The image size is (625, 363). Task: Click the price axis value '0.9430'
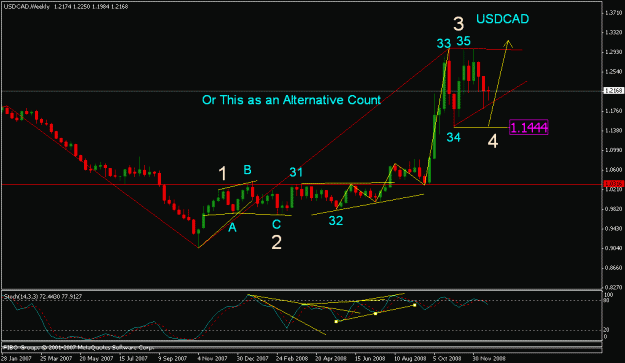[x=614, y=228]
